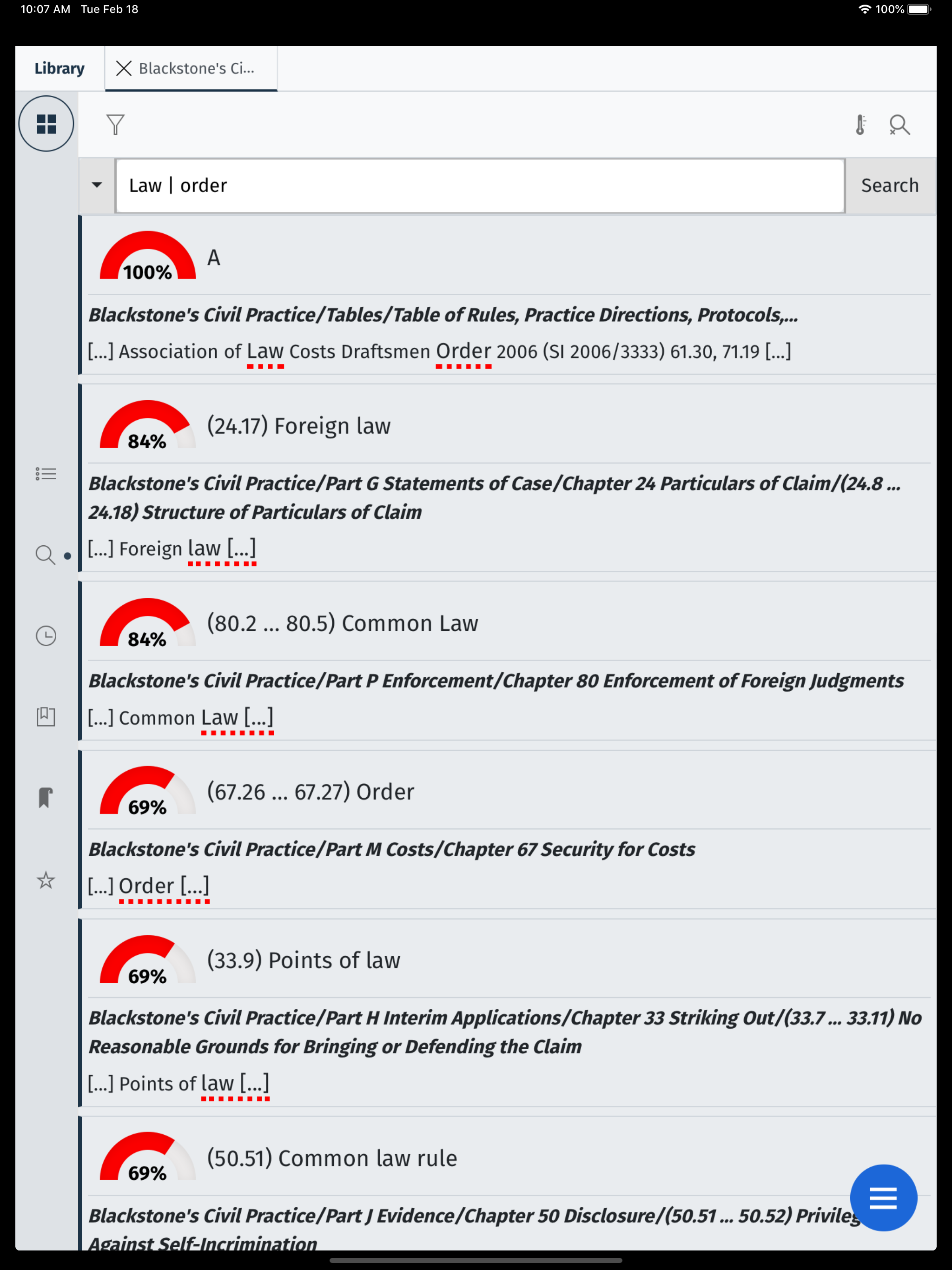This screenshot has height=1270, width=952.
Task: Close the Blackstone's Ci... tab
Action: (x=124, y=68)
